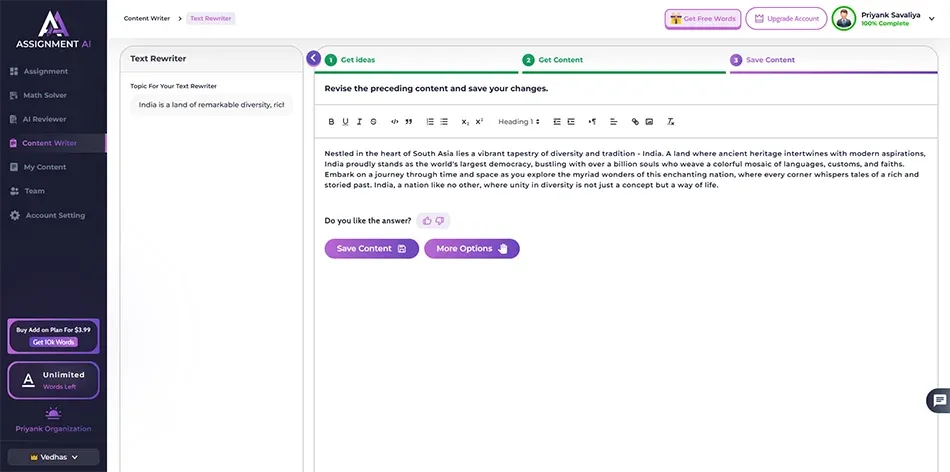Toggle the numbered list format
The image size is (950, 472).
pos(430,122)
